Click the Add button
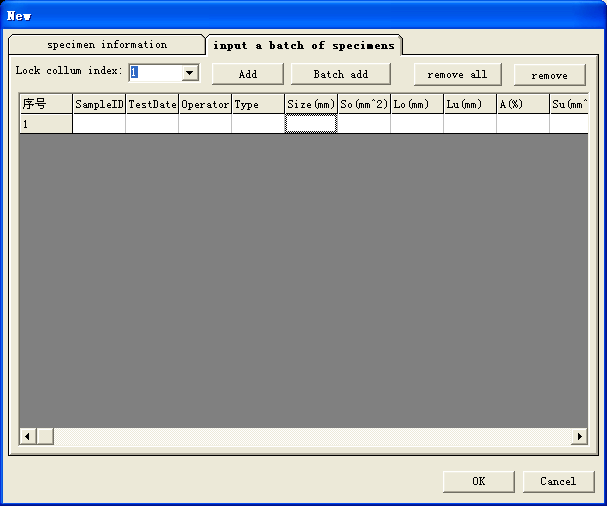Screen dimensions: 607x506 click(x=248, y=75)
